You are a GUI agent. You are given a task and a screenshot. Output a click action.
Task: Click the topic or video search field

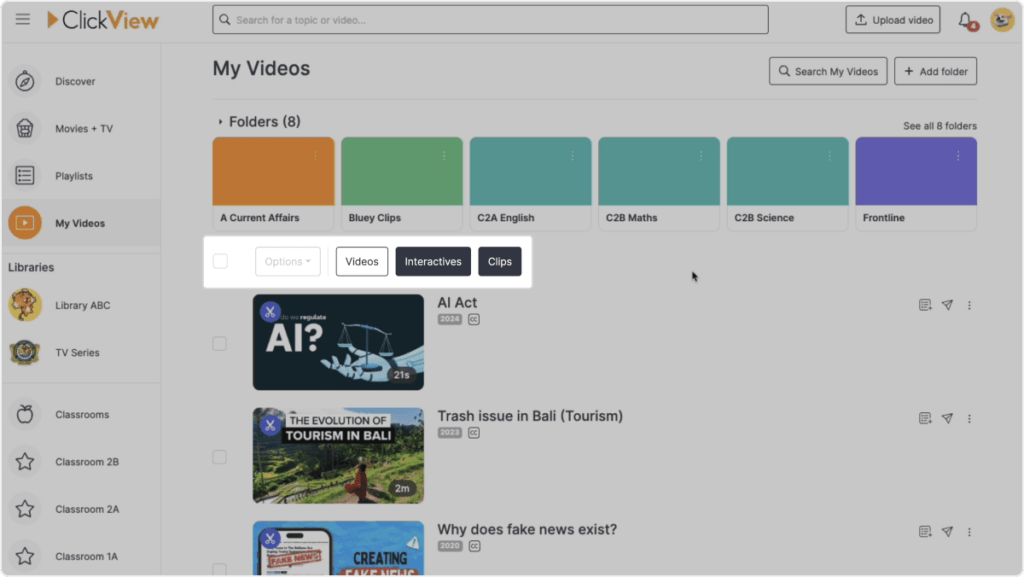pyautogui.click(x=490, y=20)
